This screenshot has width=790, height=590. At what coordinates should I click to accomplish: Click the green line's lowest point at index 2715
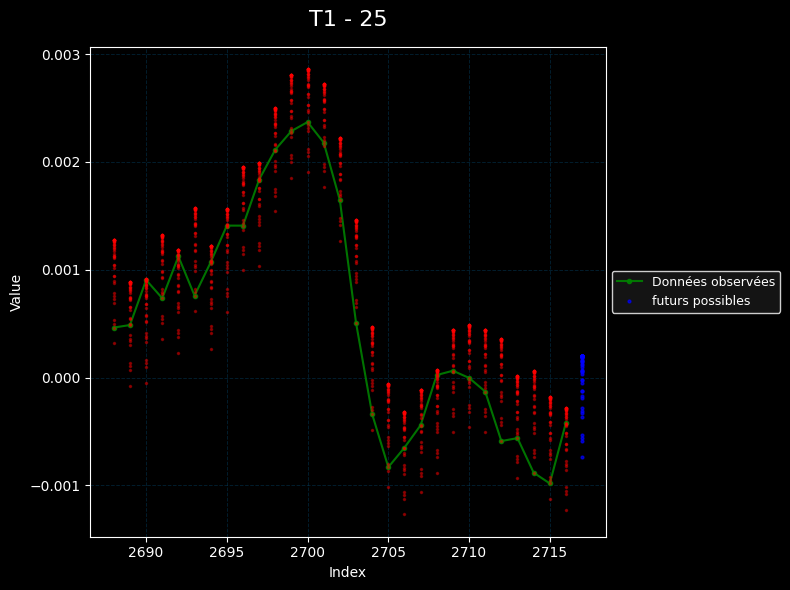(550, 483)
